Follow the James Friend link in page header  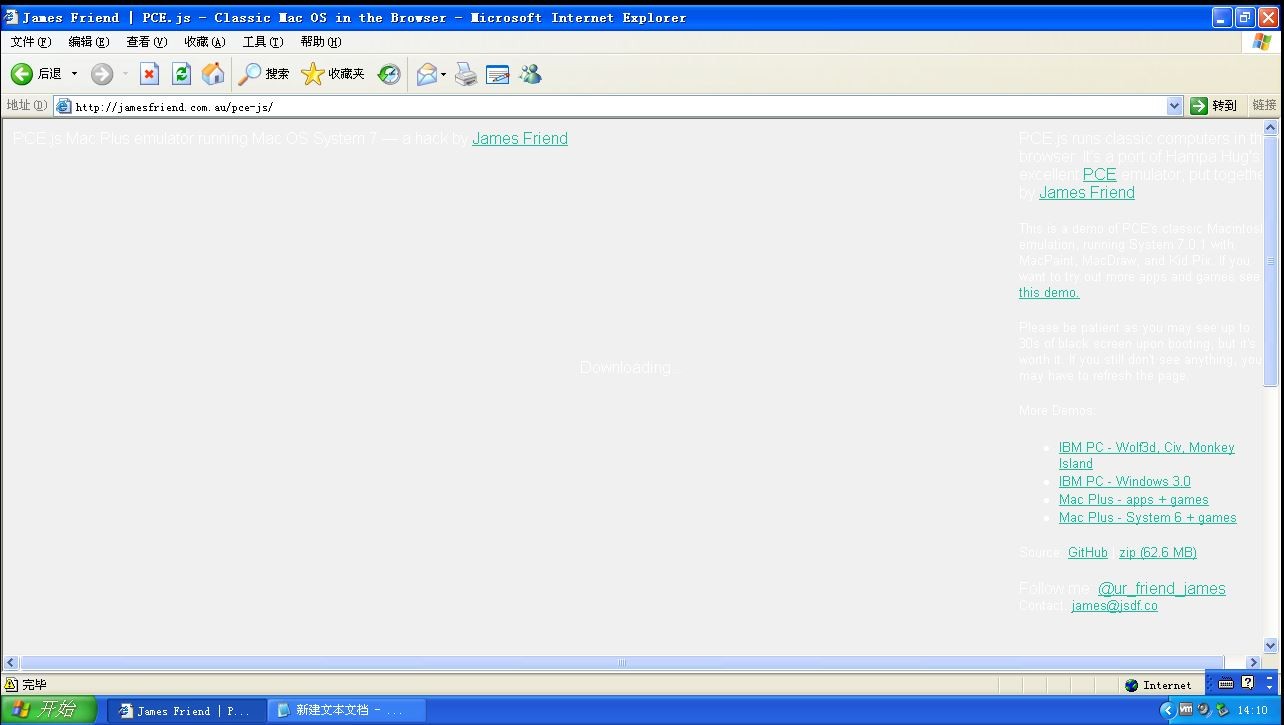[x=520, y=139]
